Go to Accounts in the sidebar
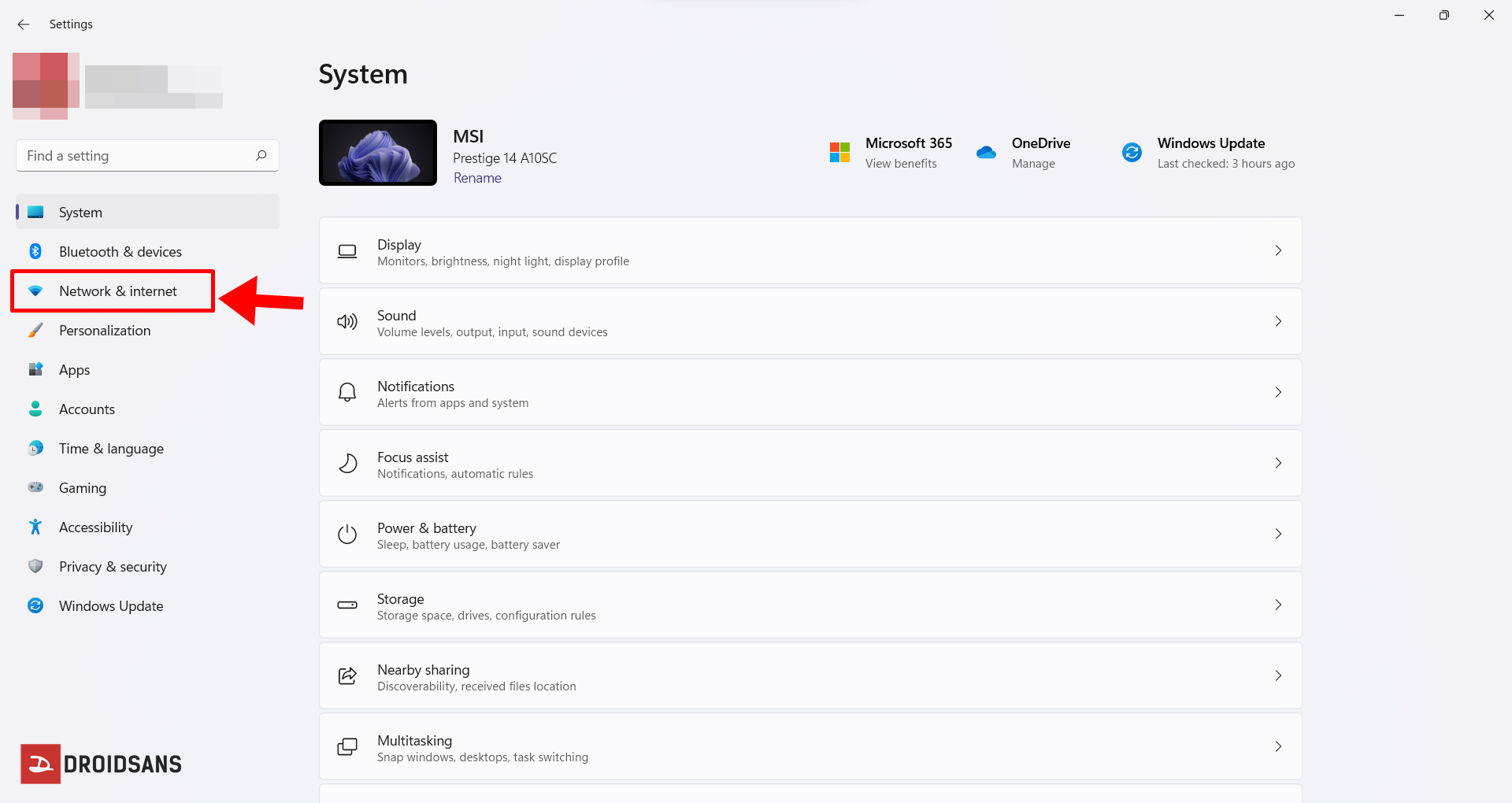 [x=87, y=409]
